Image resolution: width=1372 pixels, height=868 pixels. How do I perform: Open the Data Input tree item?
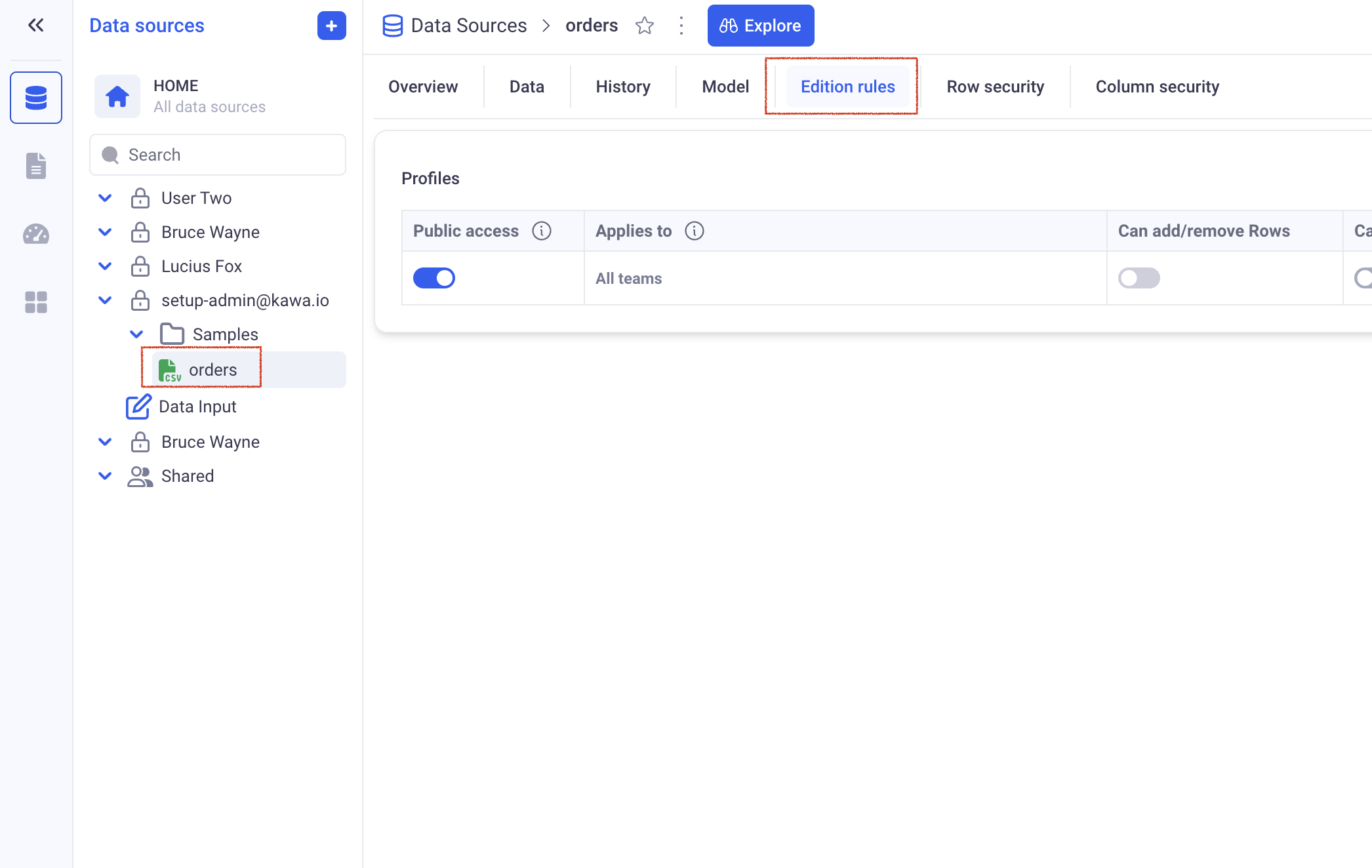[197, 406]
